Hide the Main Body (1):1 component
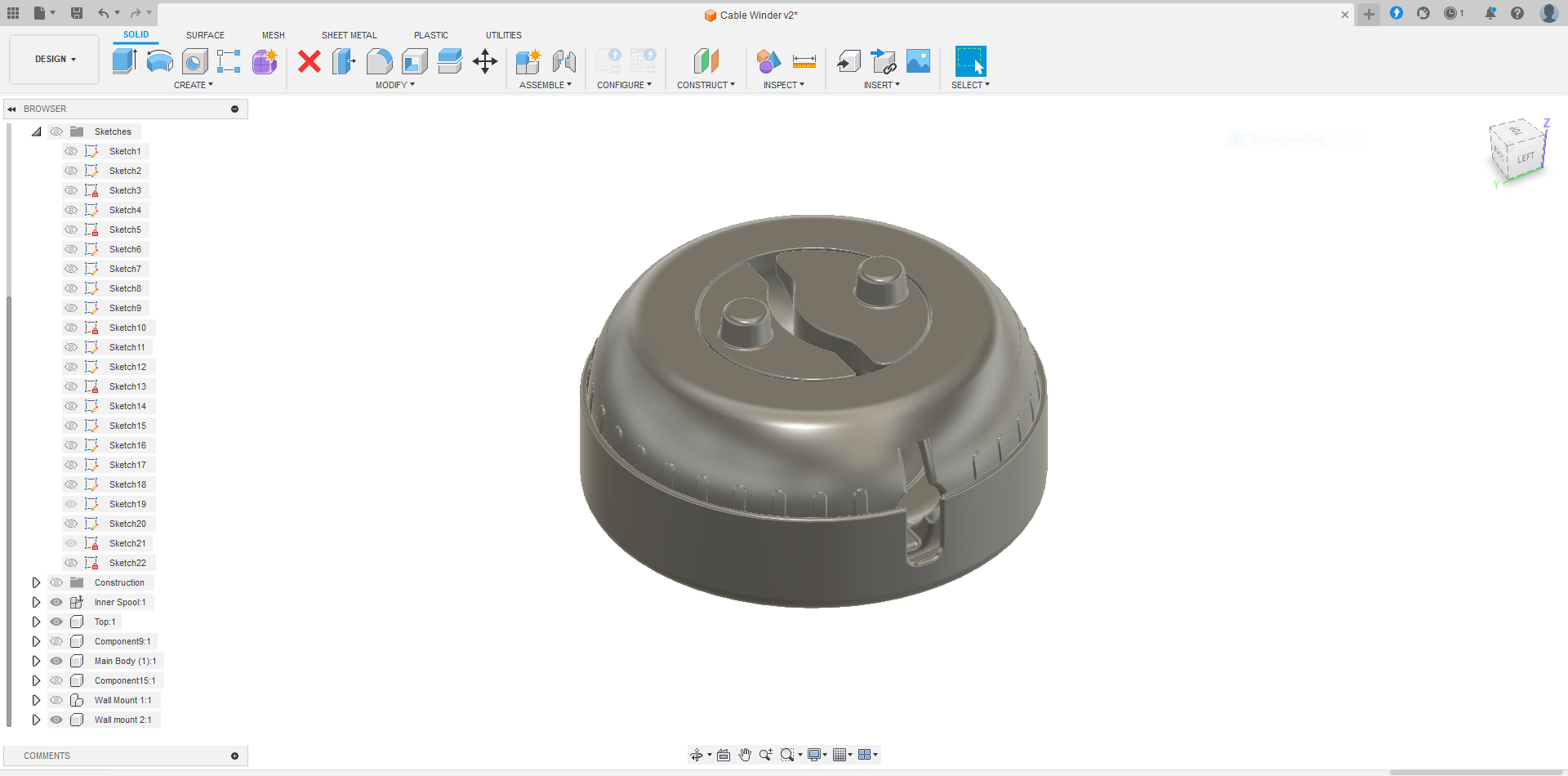Screen dimensions: 1568x776 [x=56, y=661]
